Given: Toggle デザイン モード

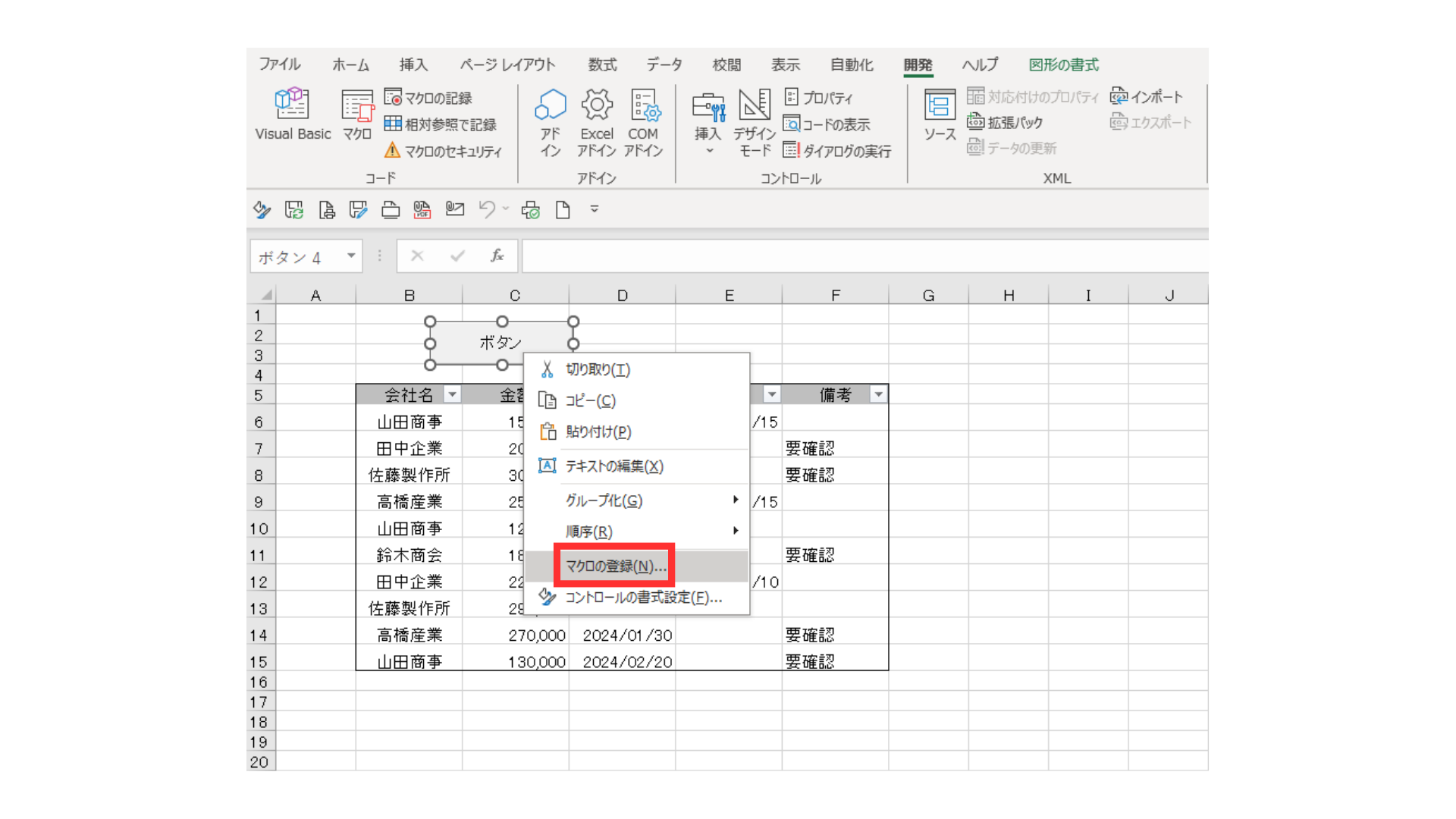Looking at the screenshot, I should 755,122.
